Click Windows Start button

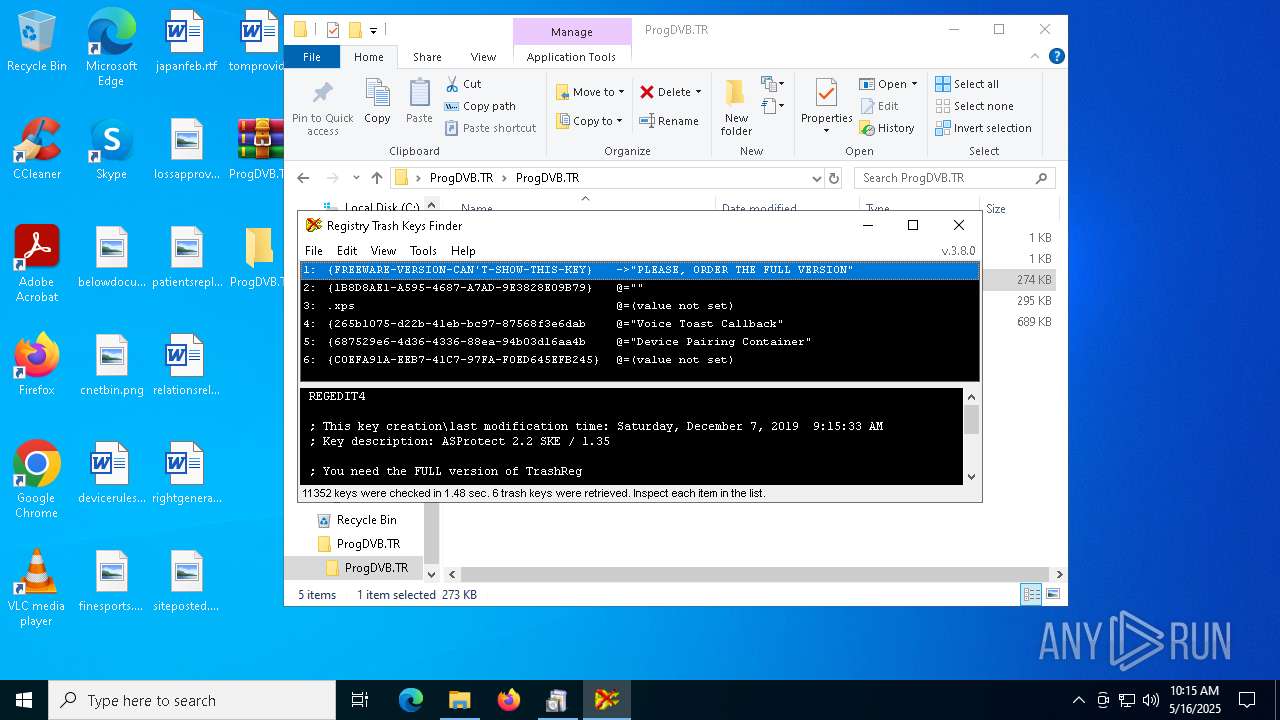[x=24, y=700]
